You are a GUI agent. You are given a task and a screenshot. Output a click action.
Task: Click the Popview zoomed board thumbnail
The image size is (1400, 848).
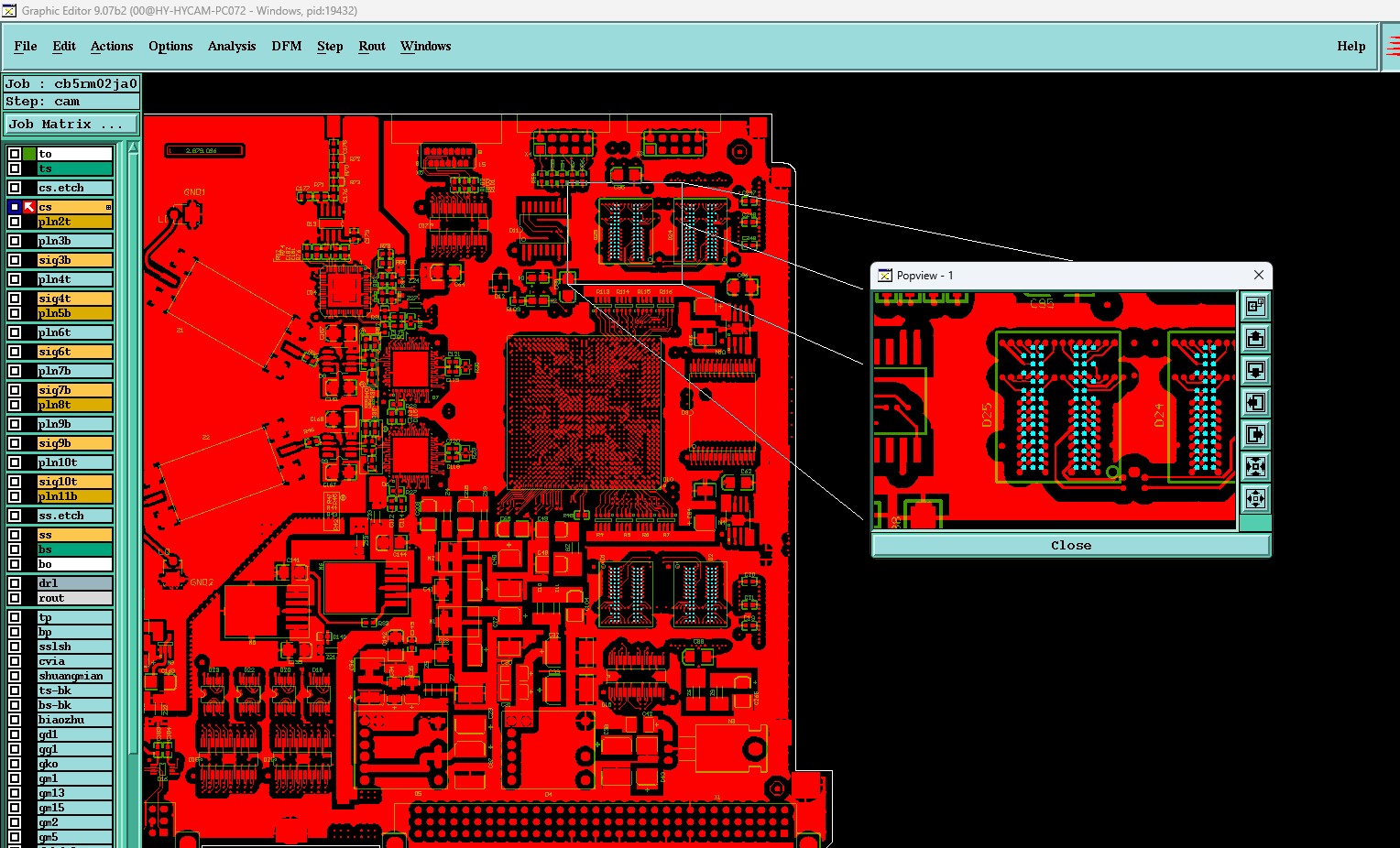[1054, 410]
